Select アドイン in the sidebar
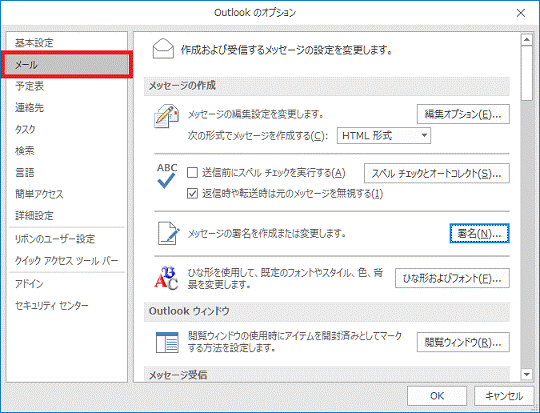The height and width of the screenshot is (413, 540). pyautogui.click(x=66, y=283)
